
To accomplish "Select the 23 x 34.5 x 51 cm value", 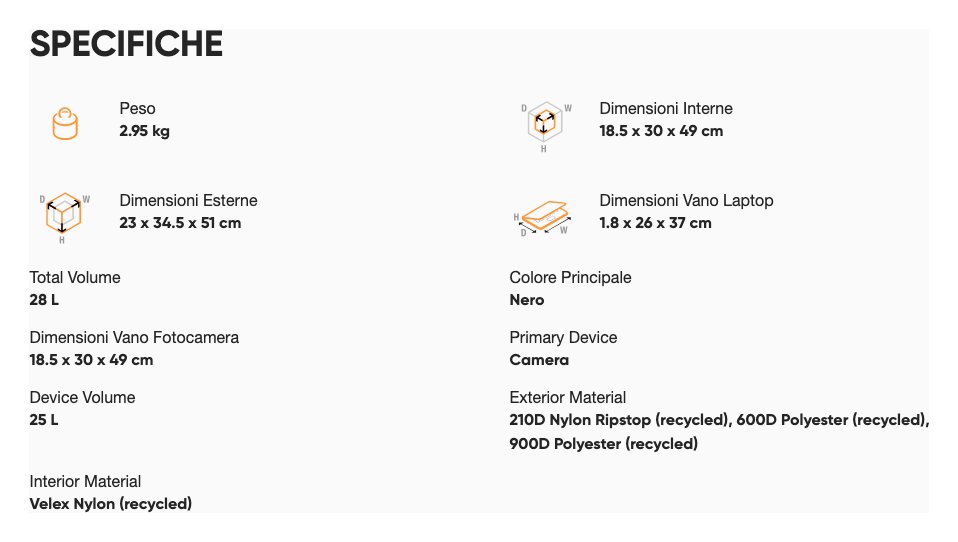I will coord(180,223).
